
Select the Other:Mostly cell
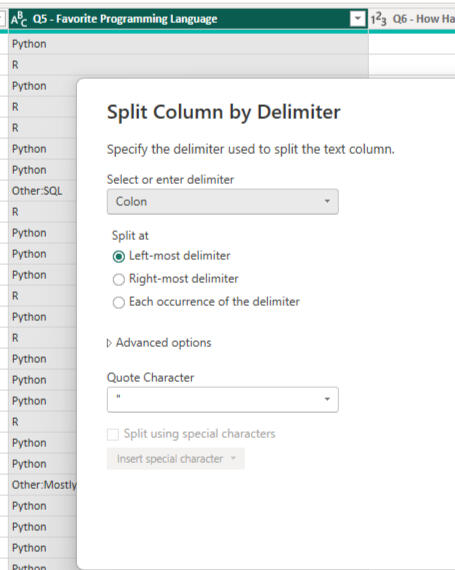43,485
